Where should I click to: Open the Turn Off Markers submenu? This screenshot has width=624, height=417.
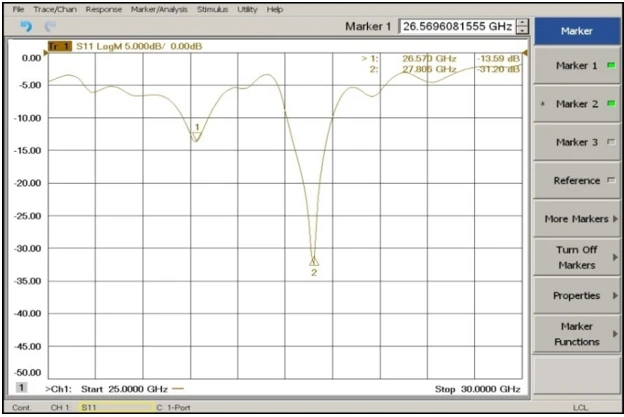click(x=577, y=257)
